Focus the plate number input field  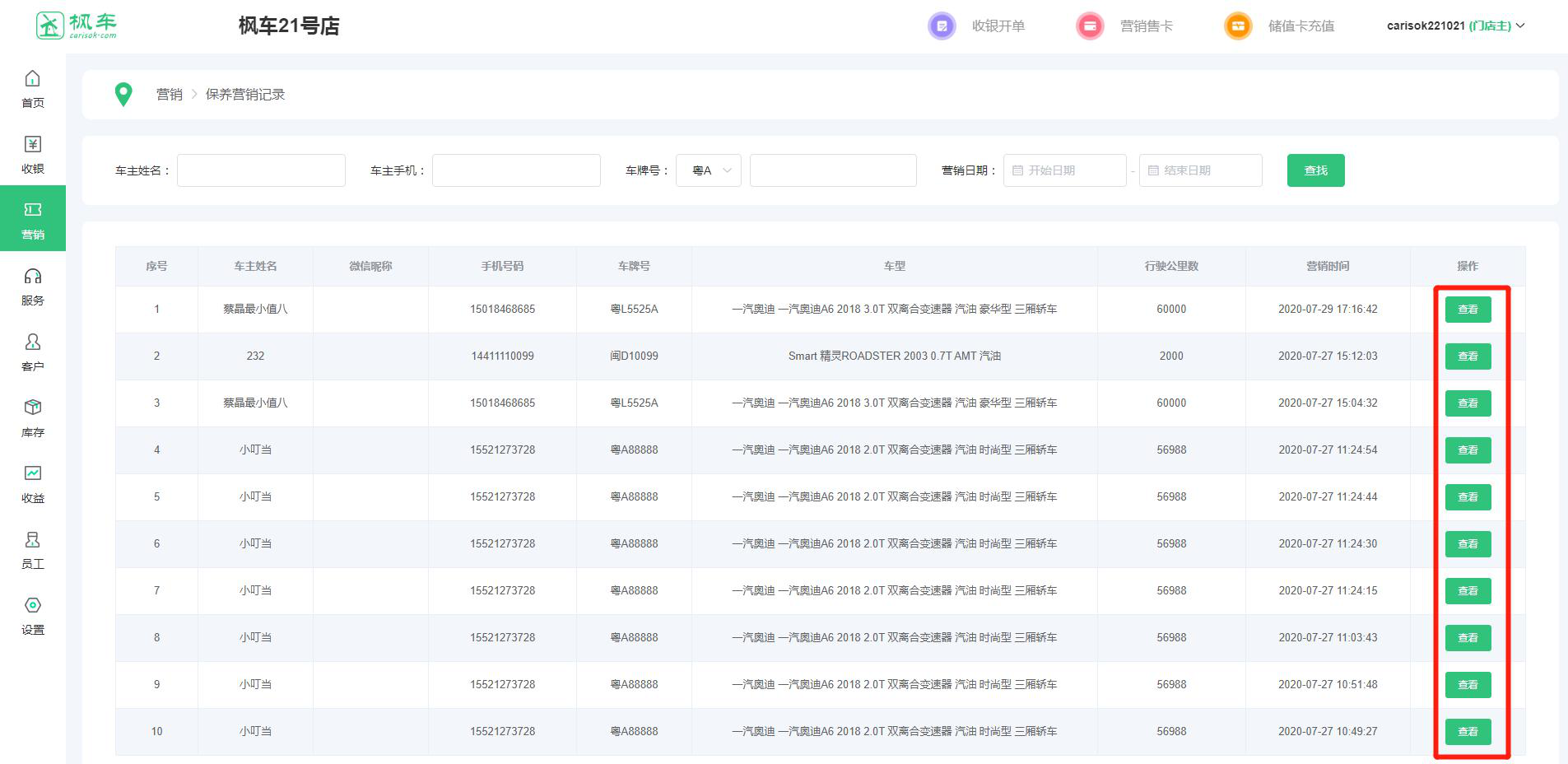pos(833,170)
